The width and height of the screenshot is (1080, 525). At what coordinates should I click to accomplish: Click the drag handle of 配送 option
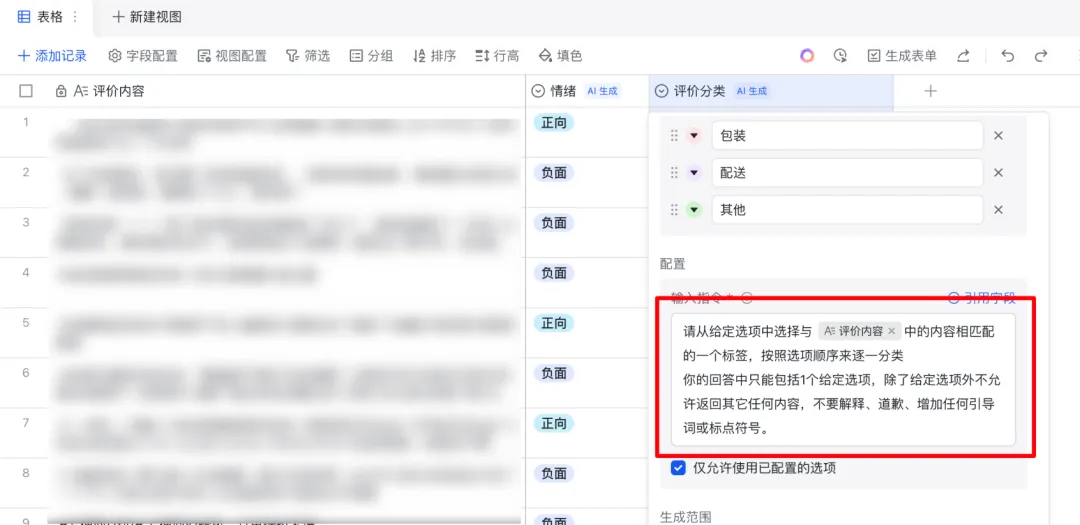pyautogui.click(x=674, y=173)
